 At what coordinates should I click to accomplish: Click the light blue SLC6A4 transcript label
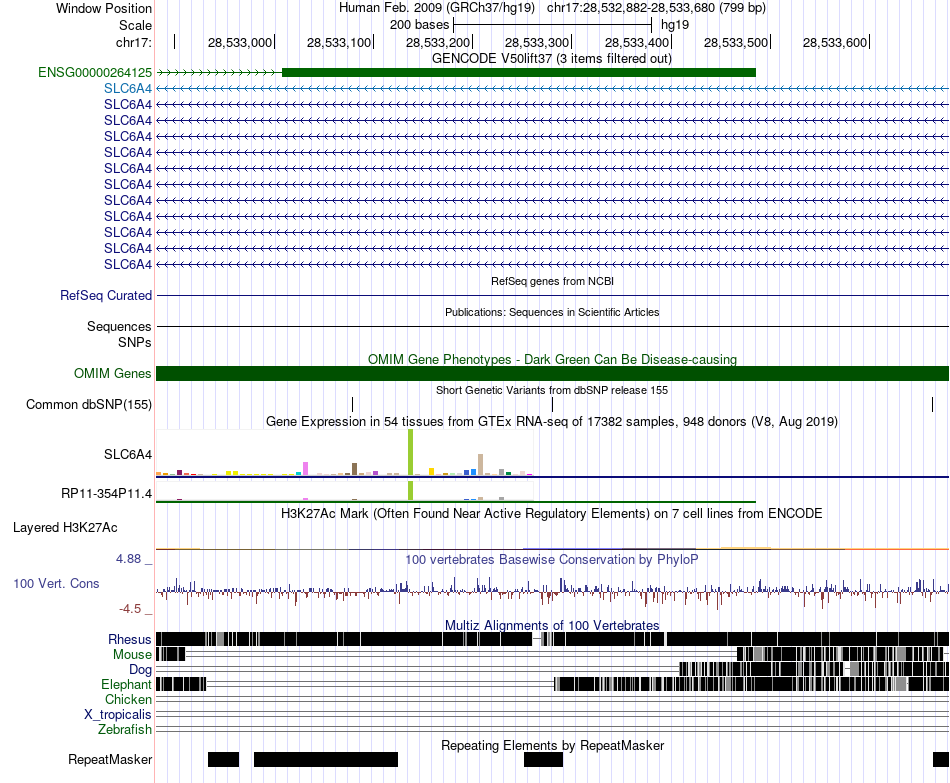[x=128, y=88]
